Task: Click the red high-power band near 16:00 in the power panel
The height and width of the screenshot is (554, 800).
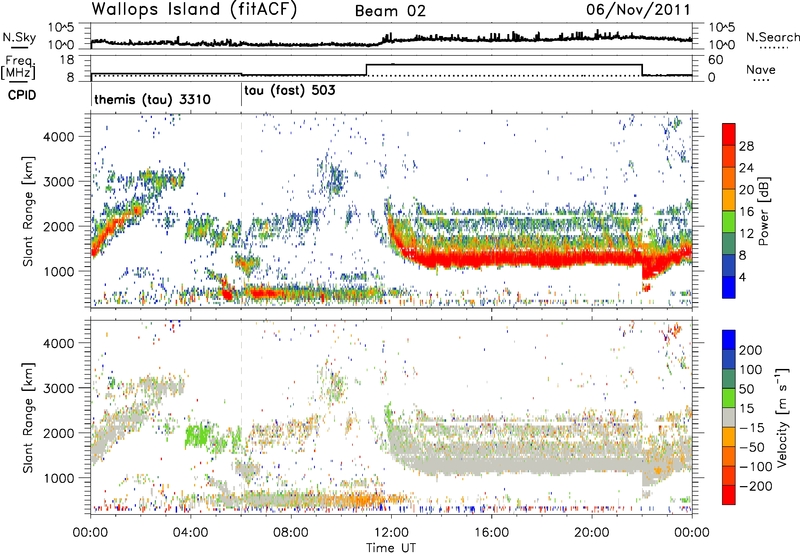Action: click(x=491, y=258)
